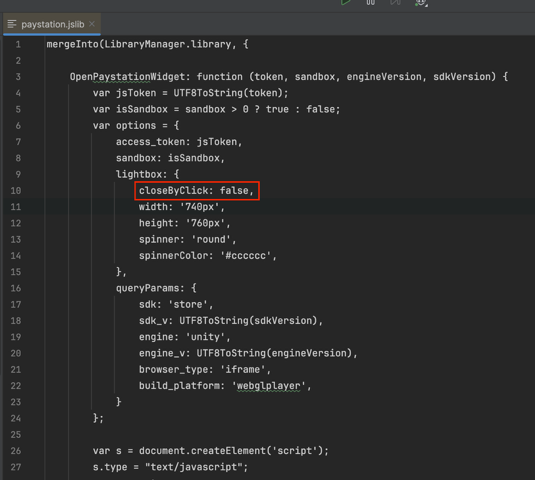Image resolution: width=535 pixels, height=480 pixels.
Task: Click line number 26 in gutter
Action: (x=16, y=451)
